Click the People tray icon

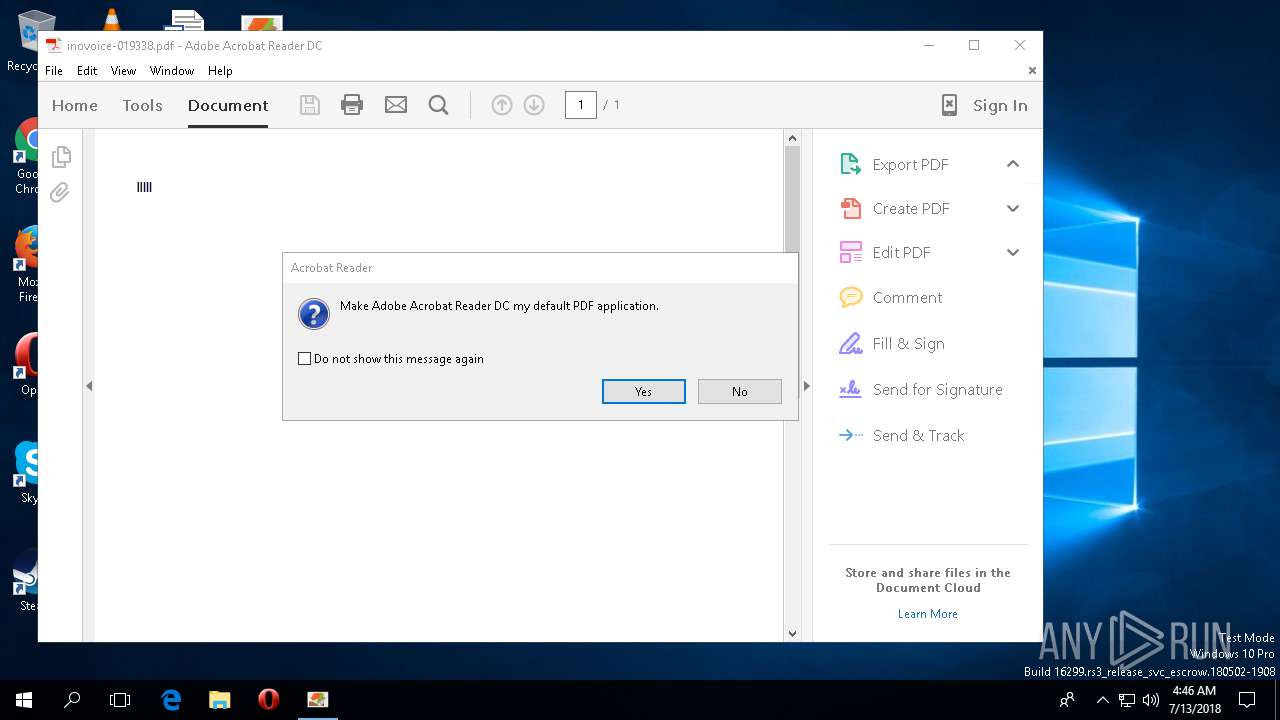coord(1068,700)
